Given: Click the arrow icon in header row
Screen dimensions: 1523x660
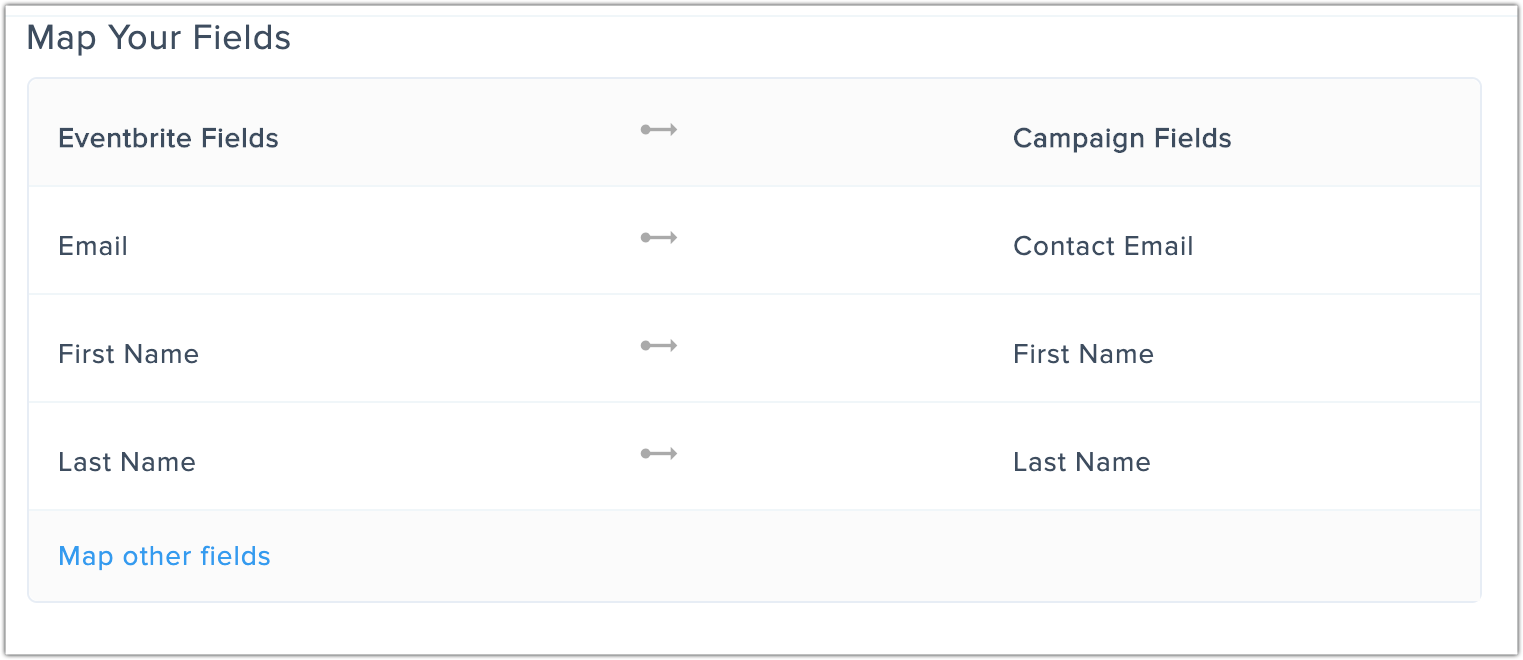Looking at the screenshot, I should coord(659,130).
